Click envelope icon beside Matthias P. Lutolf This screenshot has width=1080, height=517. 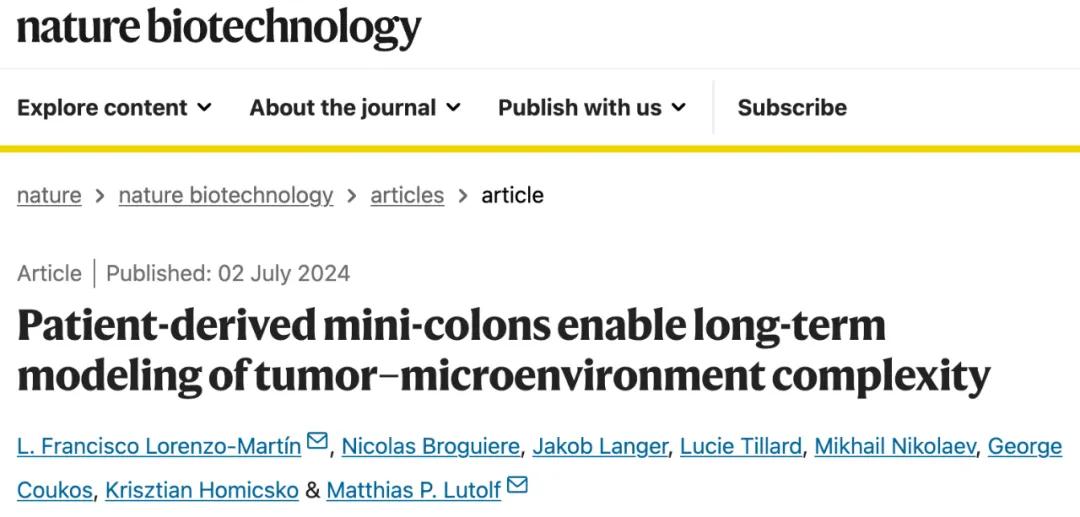click(x=517, y=487)
